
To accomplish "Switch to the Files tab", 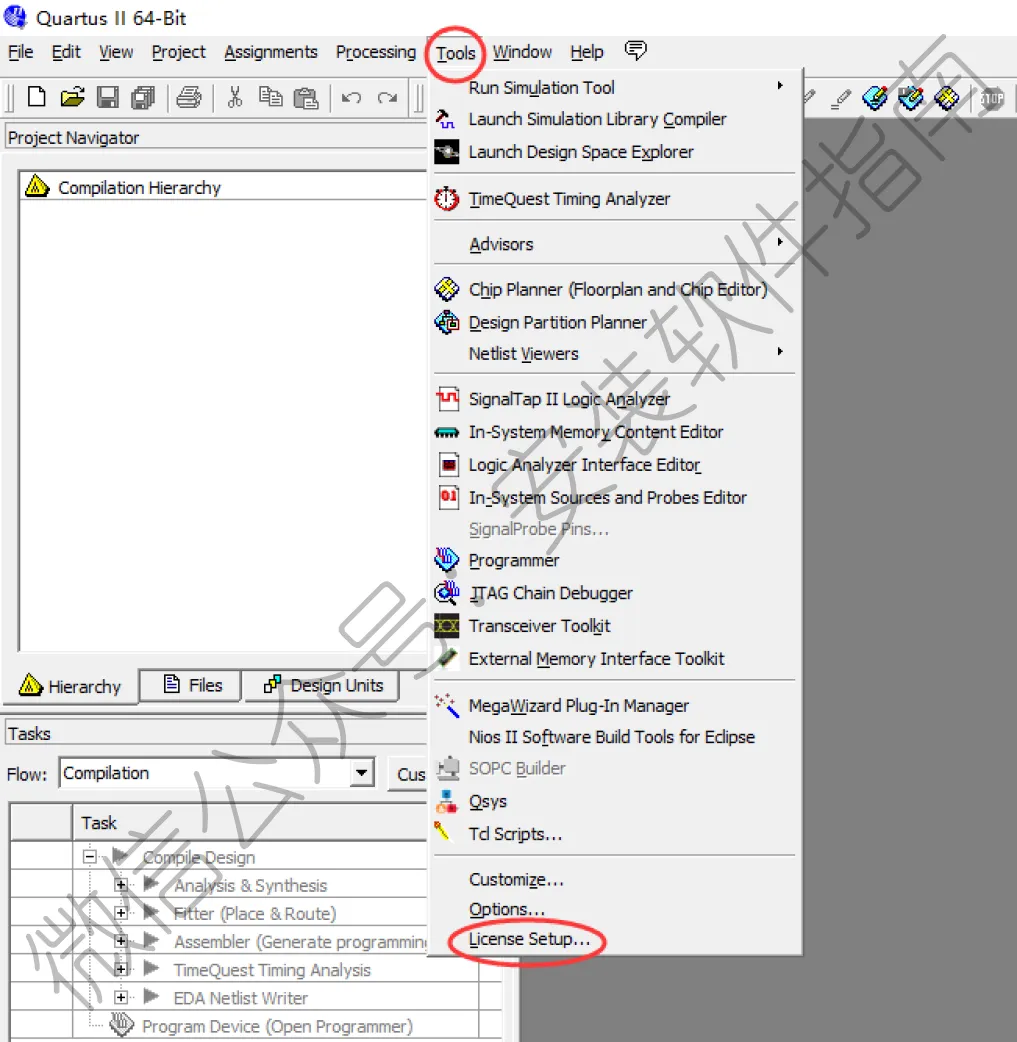I will pyautogui.click(x=192, y=685).
